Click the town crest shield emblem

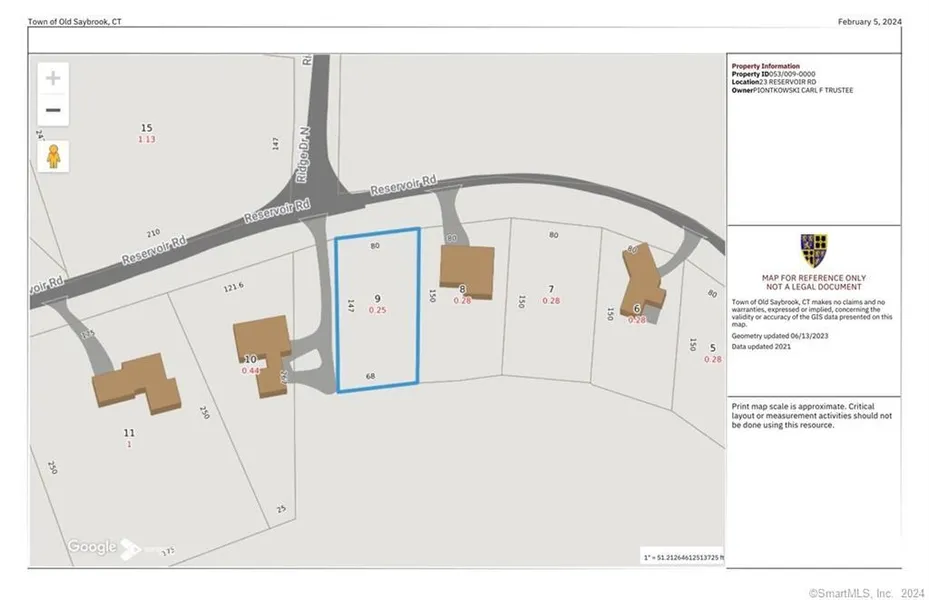click(x=813, y=249)
